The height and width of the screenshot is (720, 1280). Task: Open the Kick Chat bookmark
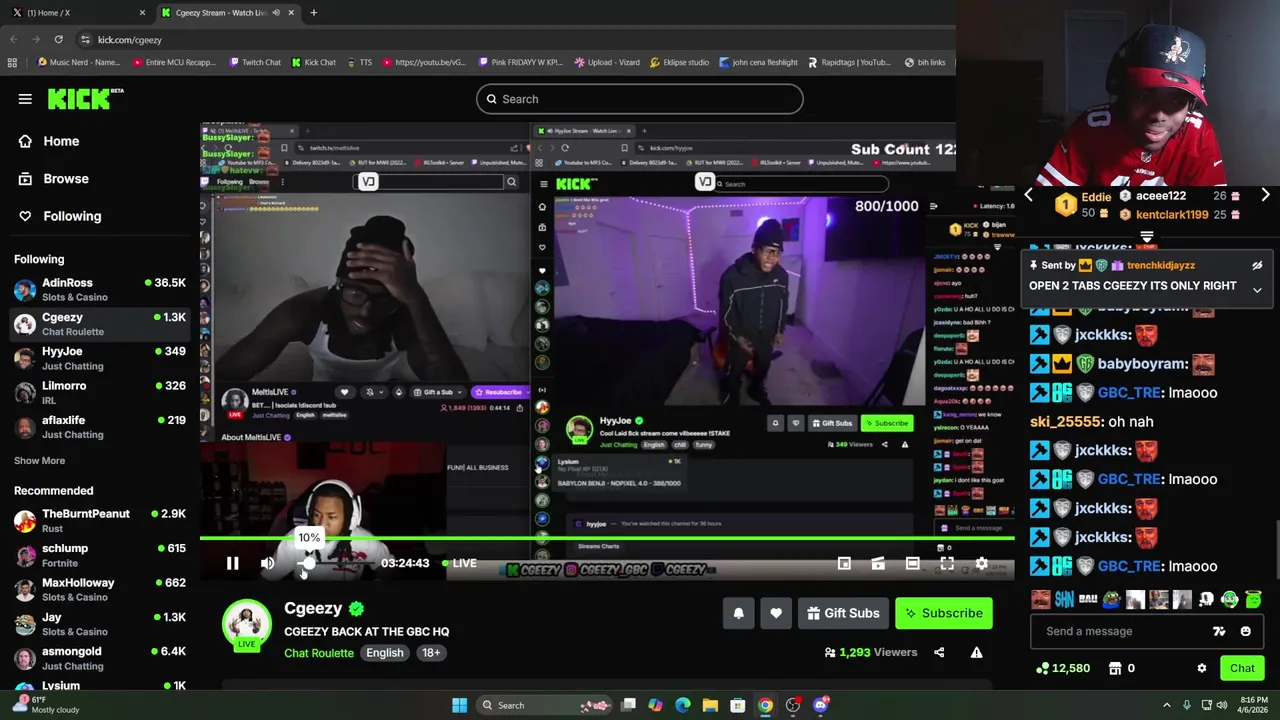point(313,62)
